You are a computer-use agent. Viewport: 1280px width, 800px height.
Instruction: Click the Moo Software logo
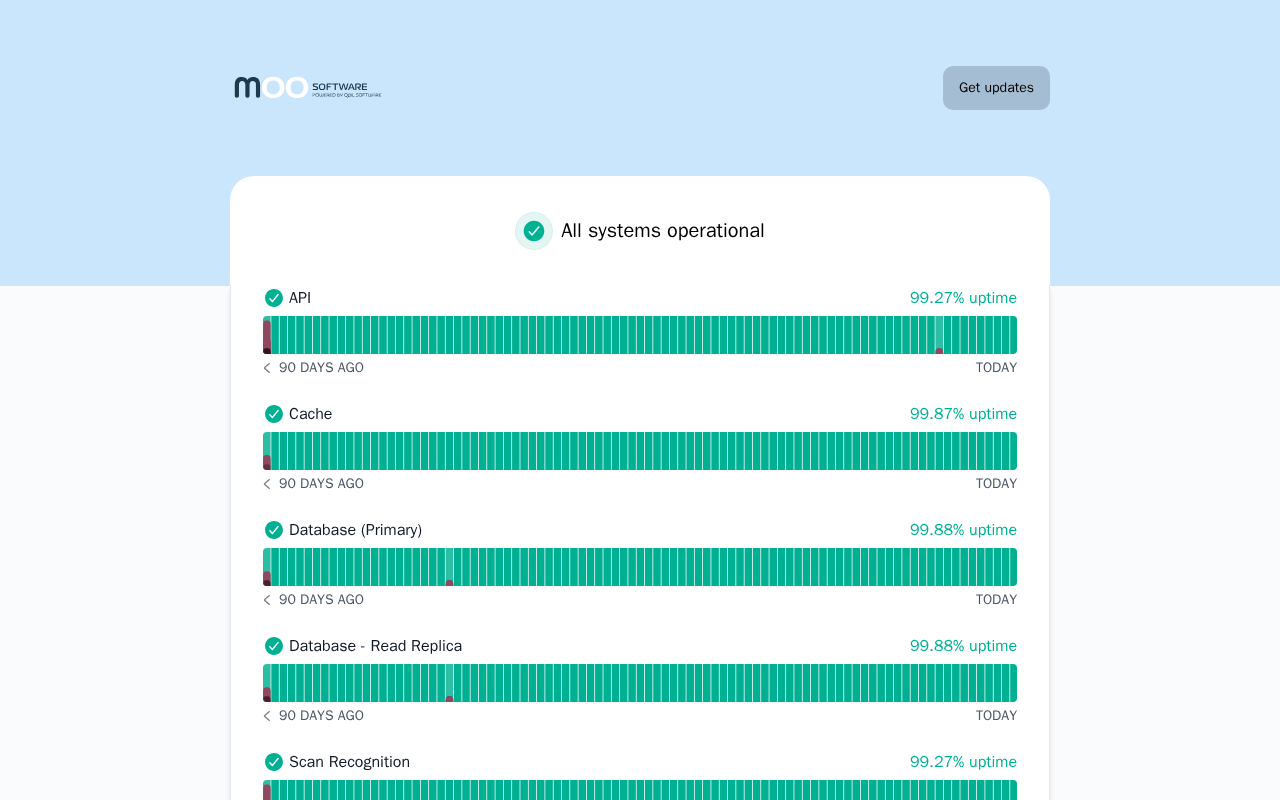click(308, 88)
